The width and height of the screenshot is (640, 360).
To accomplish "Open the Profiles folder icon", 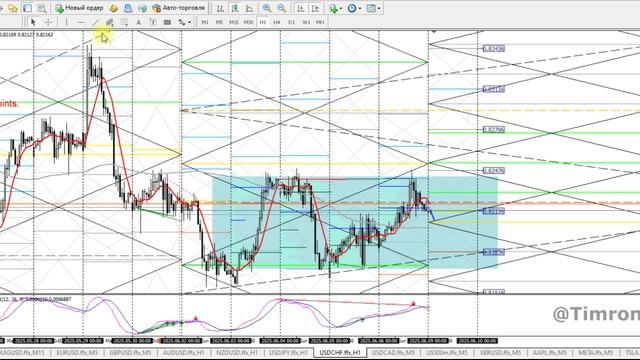I will [x=12, y=8].
